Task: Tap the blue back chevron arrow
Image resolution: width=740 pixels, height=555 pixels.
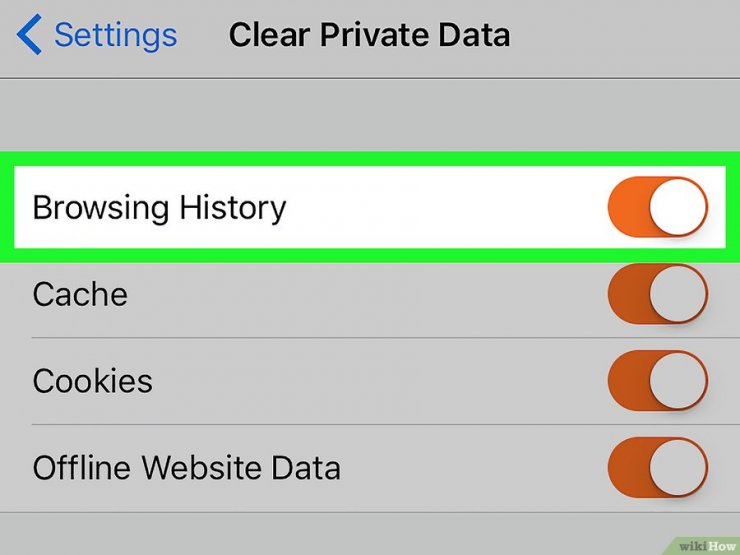Action: tap(29, 34)
